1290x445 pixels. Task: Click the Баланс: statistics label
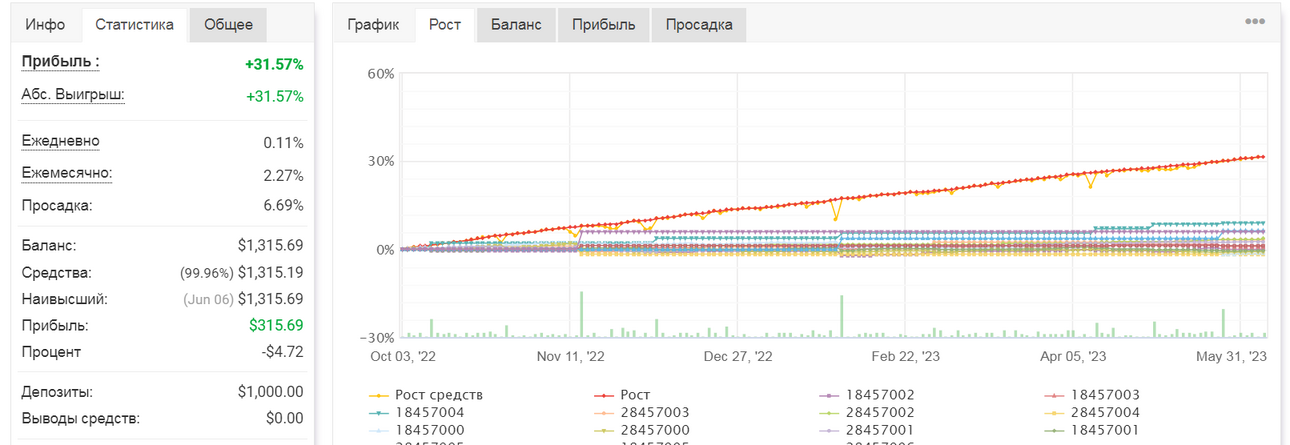click(x=49, y=245)
